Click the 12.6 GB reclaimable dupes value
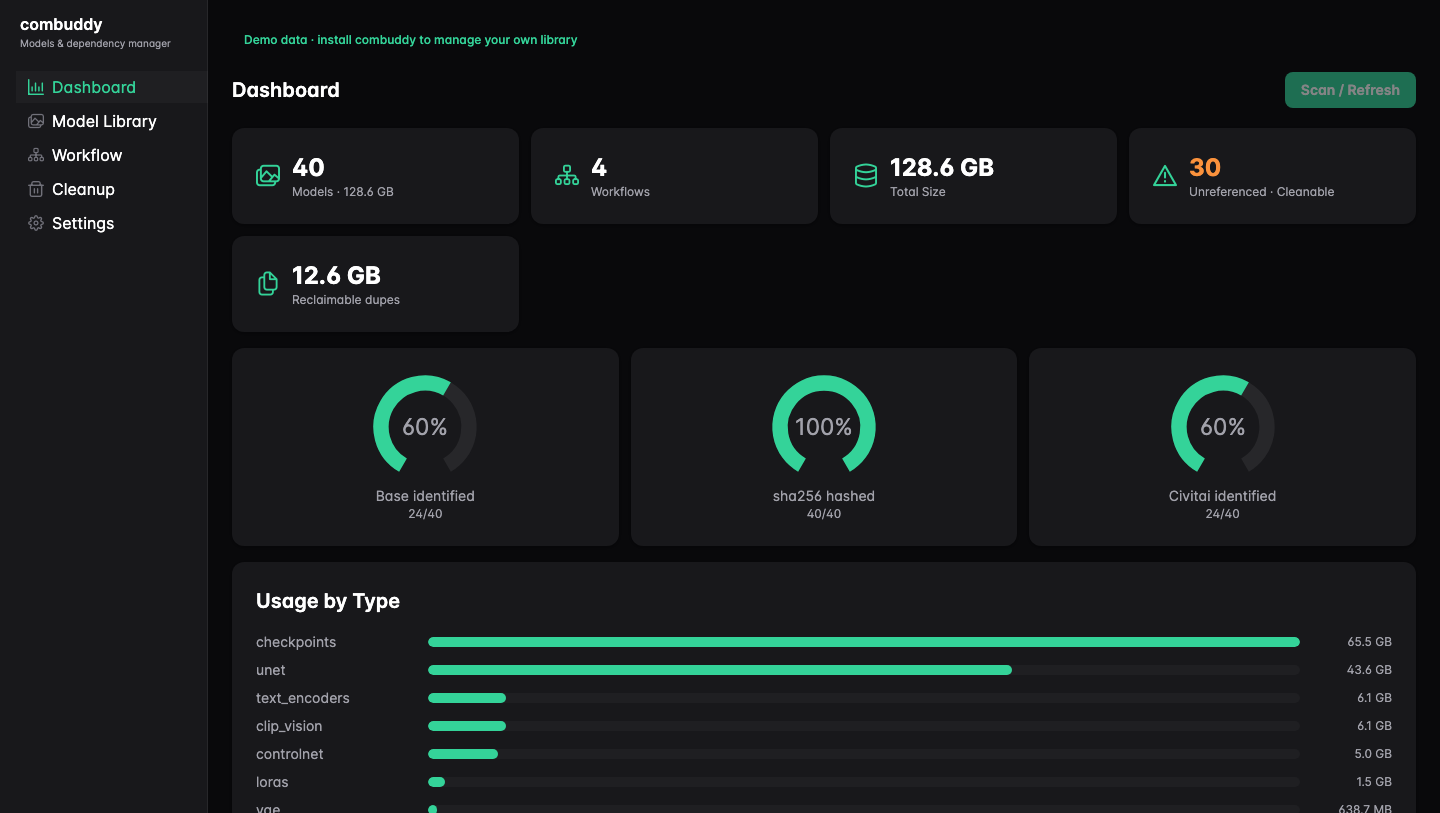This screenshot has height=813, width=1440. coord(336,275)
